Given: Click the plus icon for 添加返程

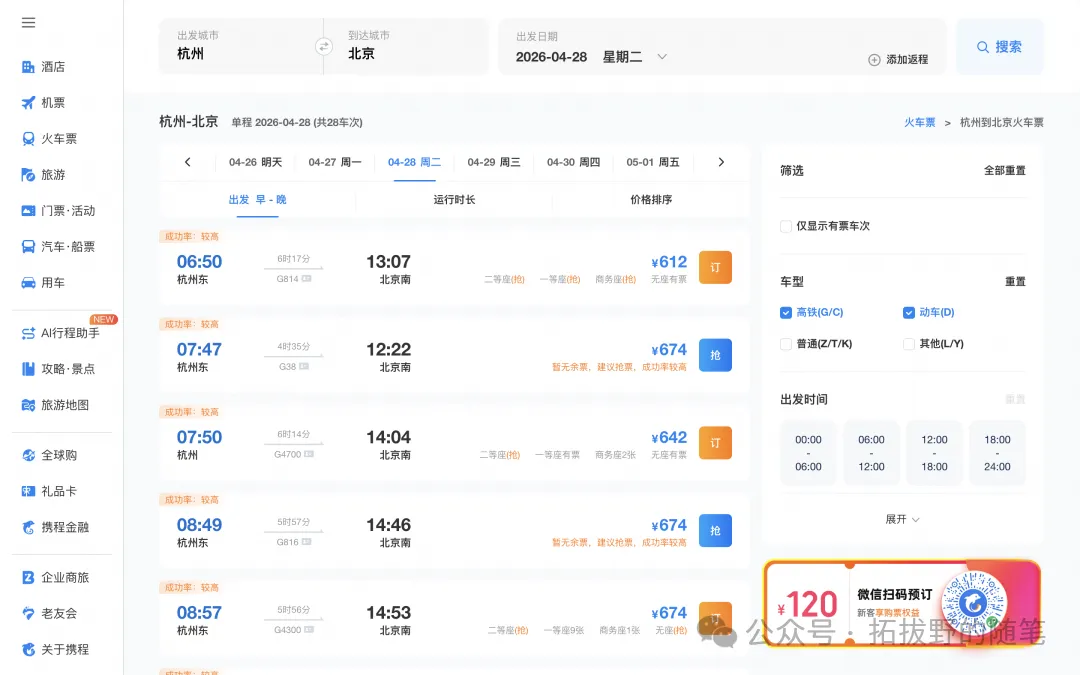Looking at the screenshot, I should [874, 60].
